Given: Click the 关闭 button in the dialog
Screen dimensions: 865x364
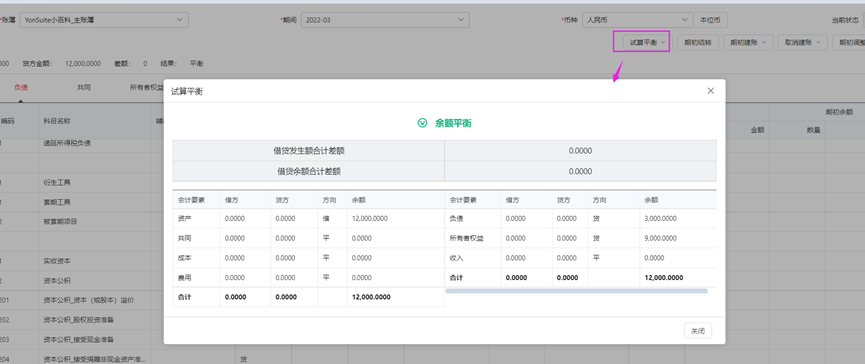Looking at the screenshot, I should pyautogui.click(x=697, y=331).
